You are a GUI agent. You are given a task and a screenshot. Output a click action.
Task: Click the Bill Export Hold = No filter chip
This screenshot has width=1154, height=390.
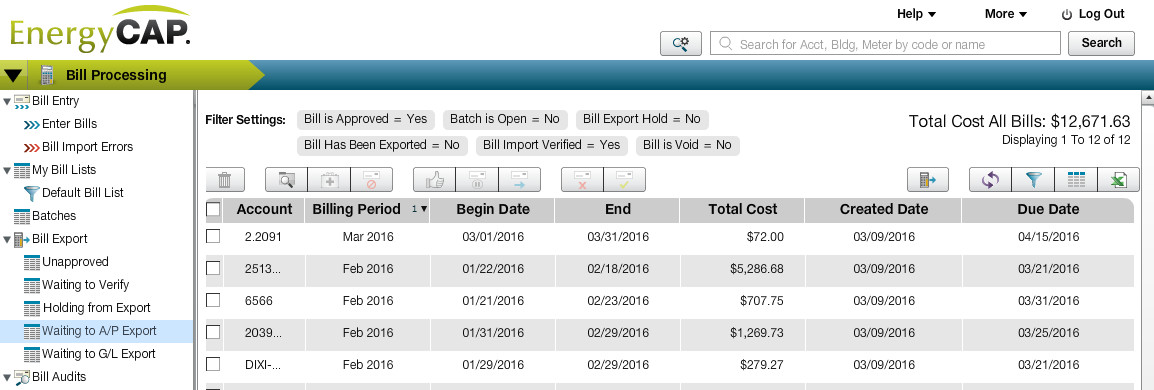pyautogui.click(x=642, y=119)
